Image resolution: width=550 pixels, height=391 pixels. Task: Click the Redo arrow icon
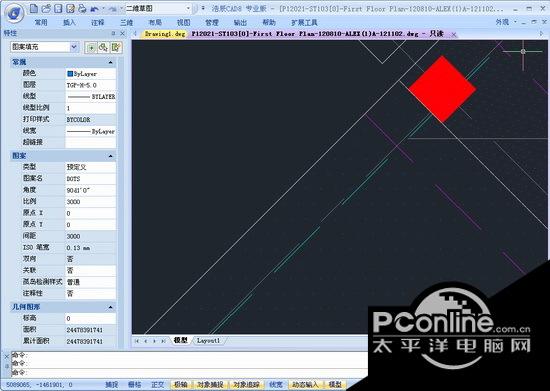pyautogui.click(x=113, y=8)
